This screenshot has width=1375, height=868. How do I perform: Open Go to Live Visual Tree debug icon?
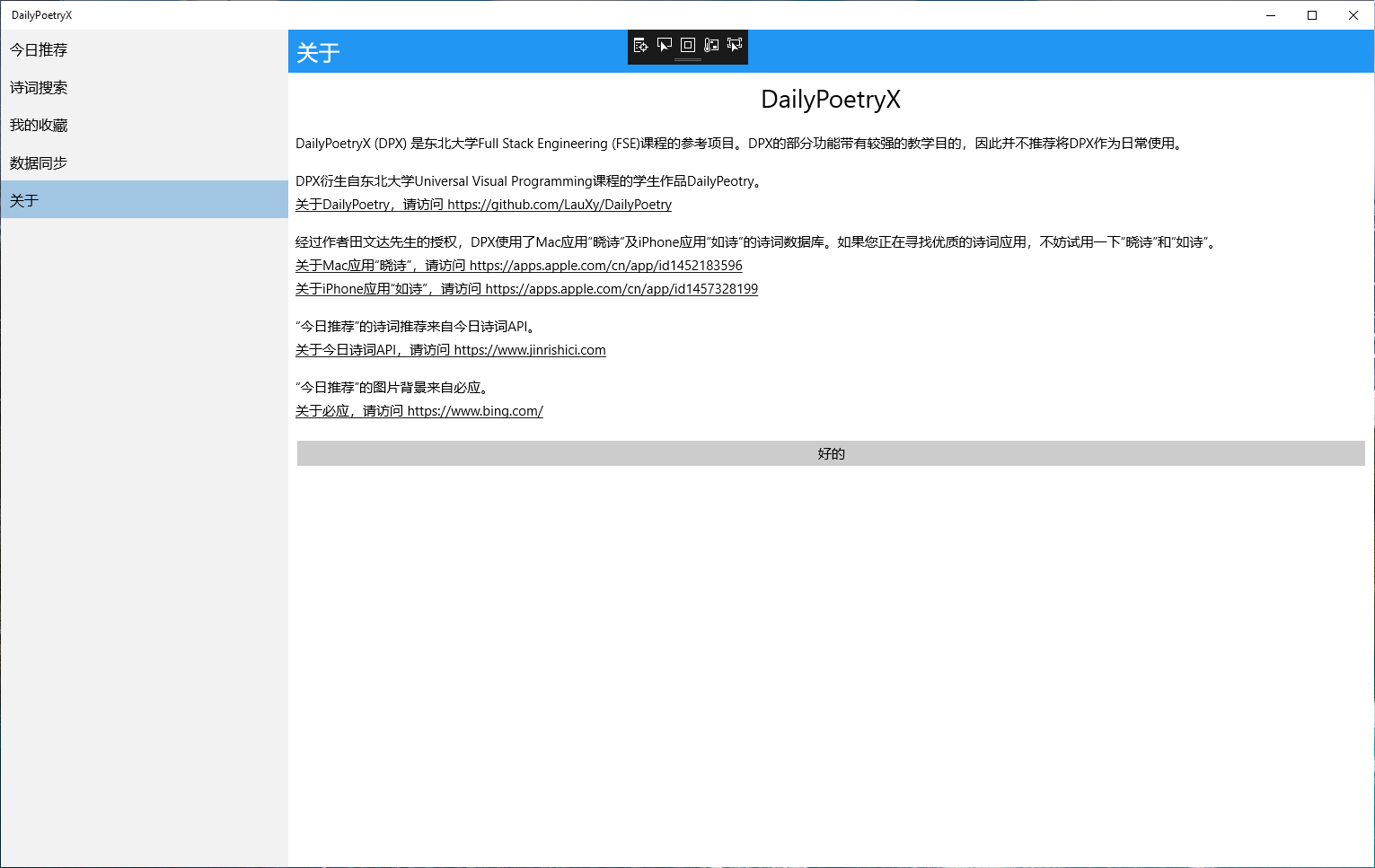[640, 45]
